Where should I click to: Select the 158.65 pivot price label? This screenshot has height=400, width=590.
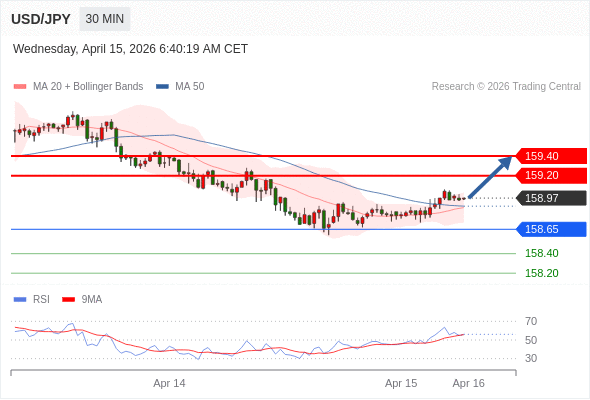pos(551,229)
